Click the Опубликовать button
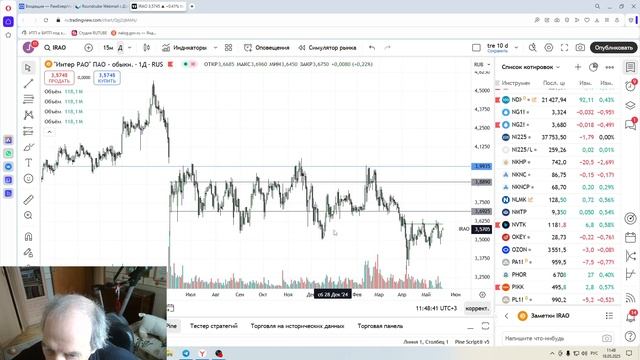This screenshot has width=640, height=360. click(x=613, y=48)
